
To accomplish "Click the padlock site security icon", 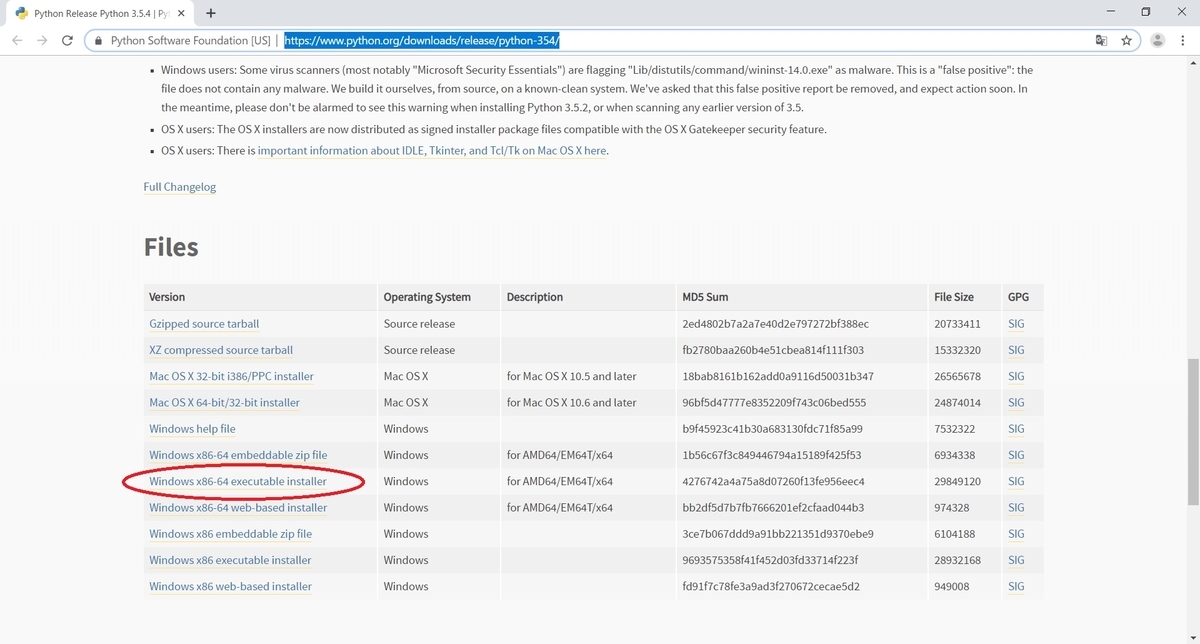I will (98, 41).
